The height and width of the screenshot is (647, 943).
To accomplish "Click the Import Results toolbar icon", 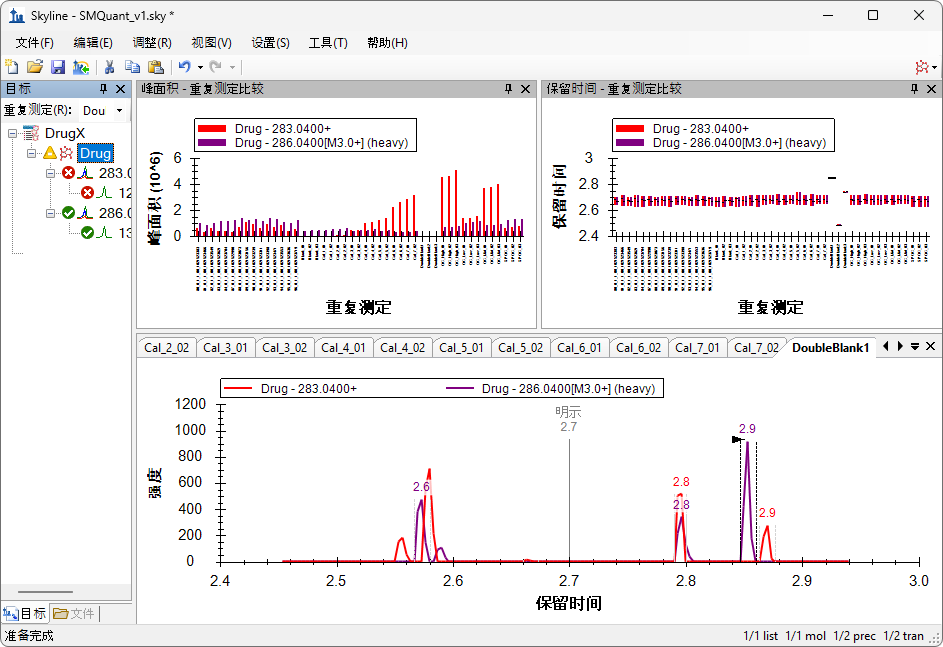I will [x=81, y=67].
